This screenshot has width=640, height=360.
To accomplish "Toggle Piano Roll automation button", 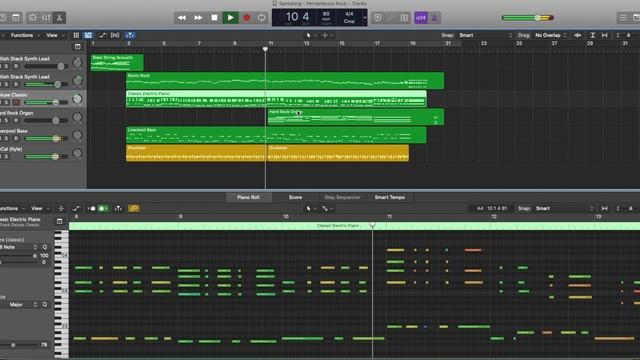I will (76, 209).
